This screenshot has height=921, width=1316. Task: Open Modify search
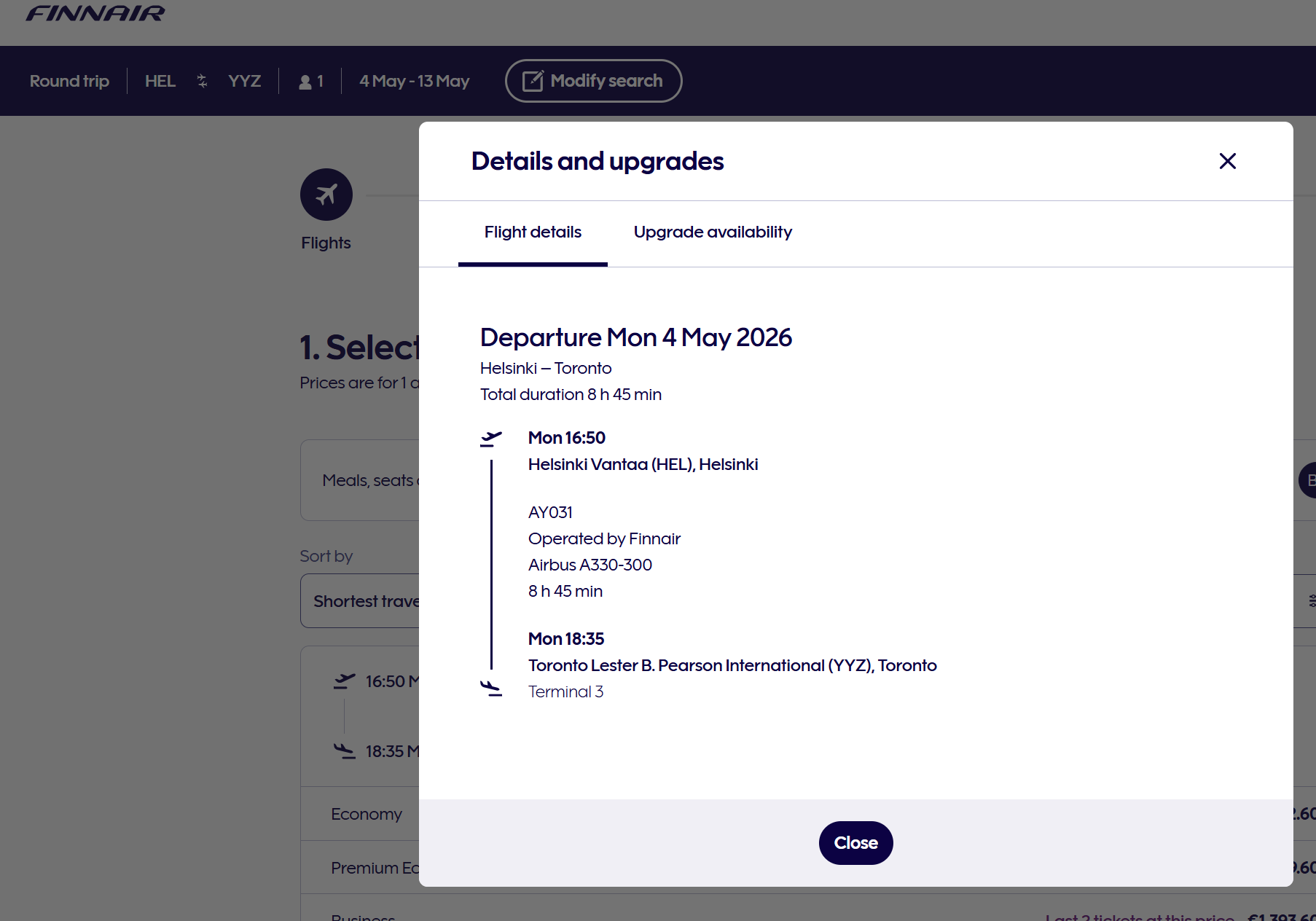pos(594,81)
